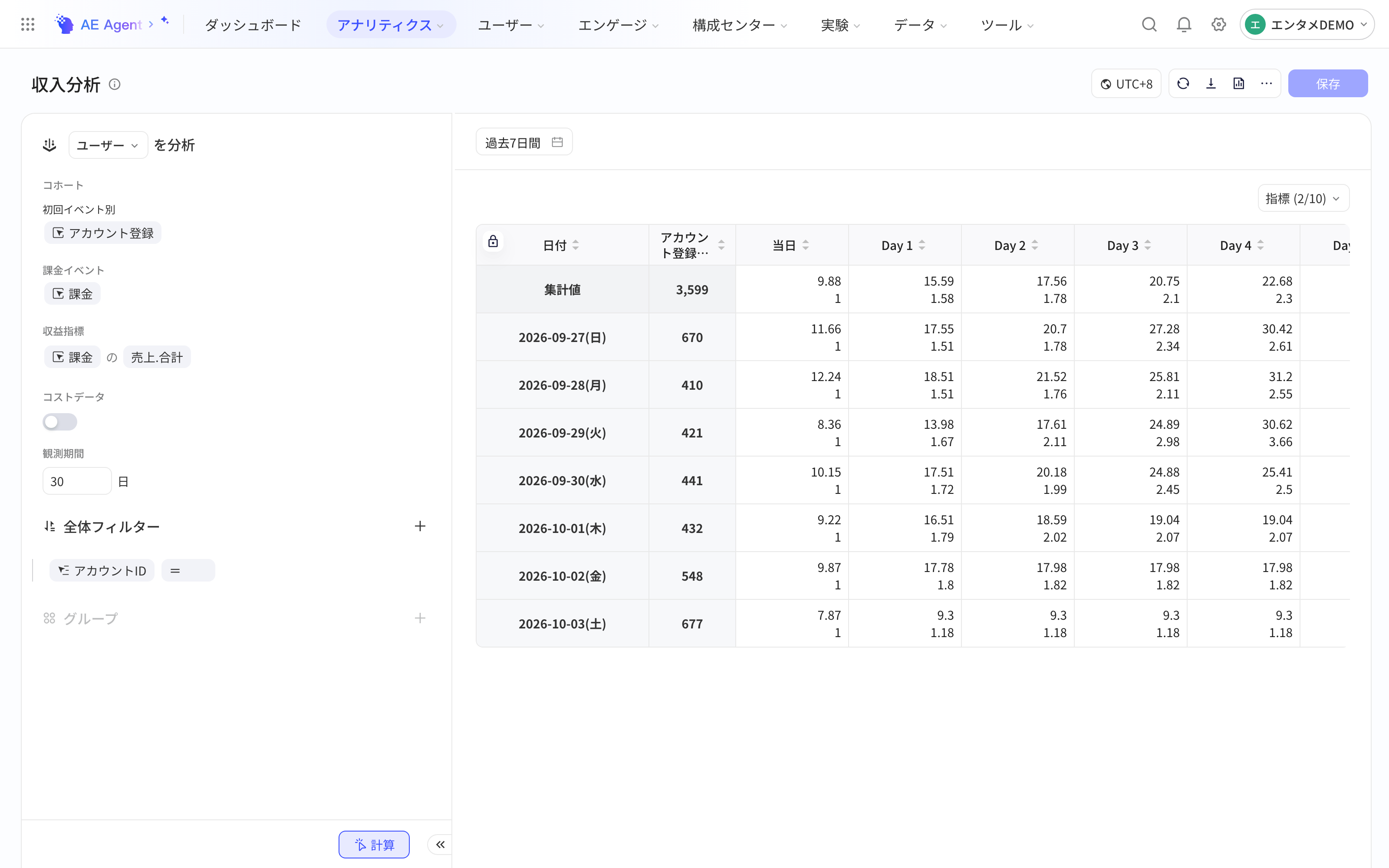
Task: Go to the ダッシュボード tab
Action: pos(253,25)
